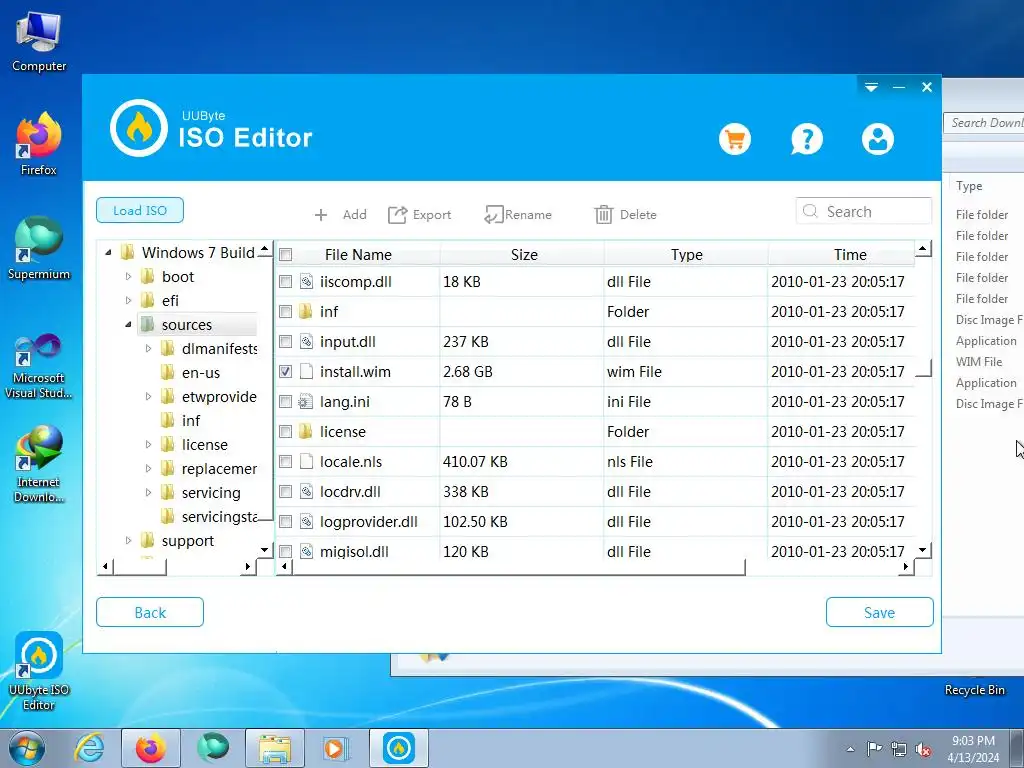Viewport: 1024px width, 768px height.
Task: Click the migisol.dll file icon
Action: click(306, 551)
